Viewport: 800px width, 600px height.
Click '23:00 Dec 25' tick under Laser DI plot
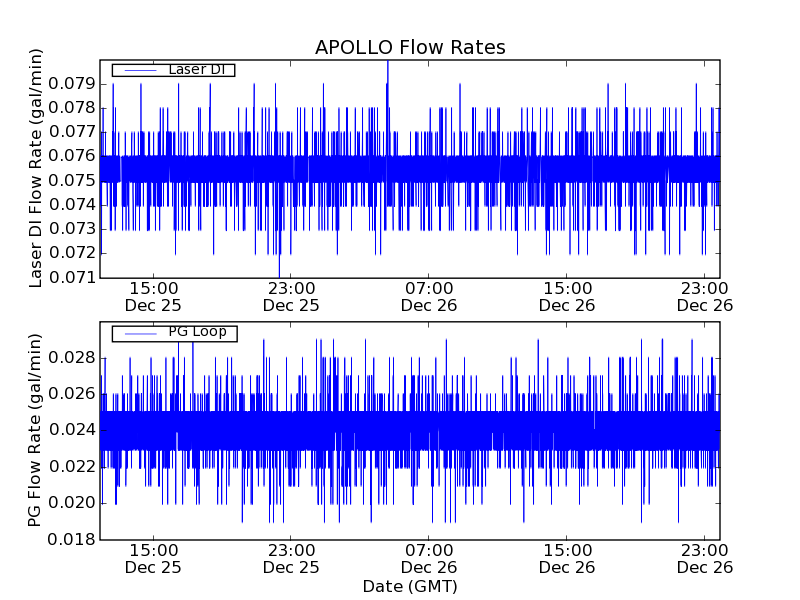pos(291,297)
